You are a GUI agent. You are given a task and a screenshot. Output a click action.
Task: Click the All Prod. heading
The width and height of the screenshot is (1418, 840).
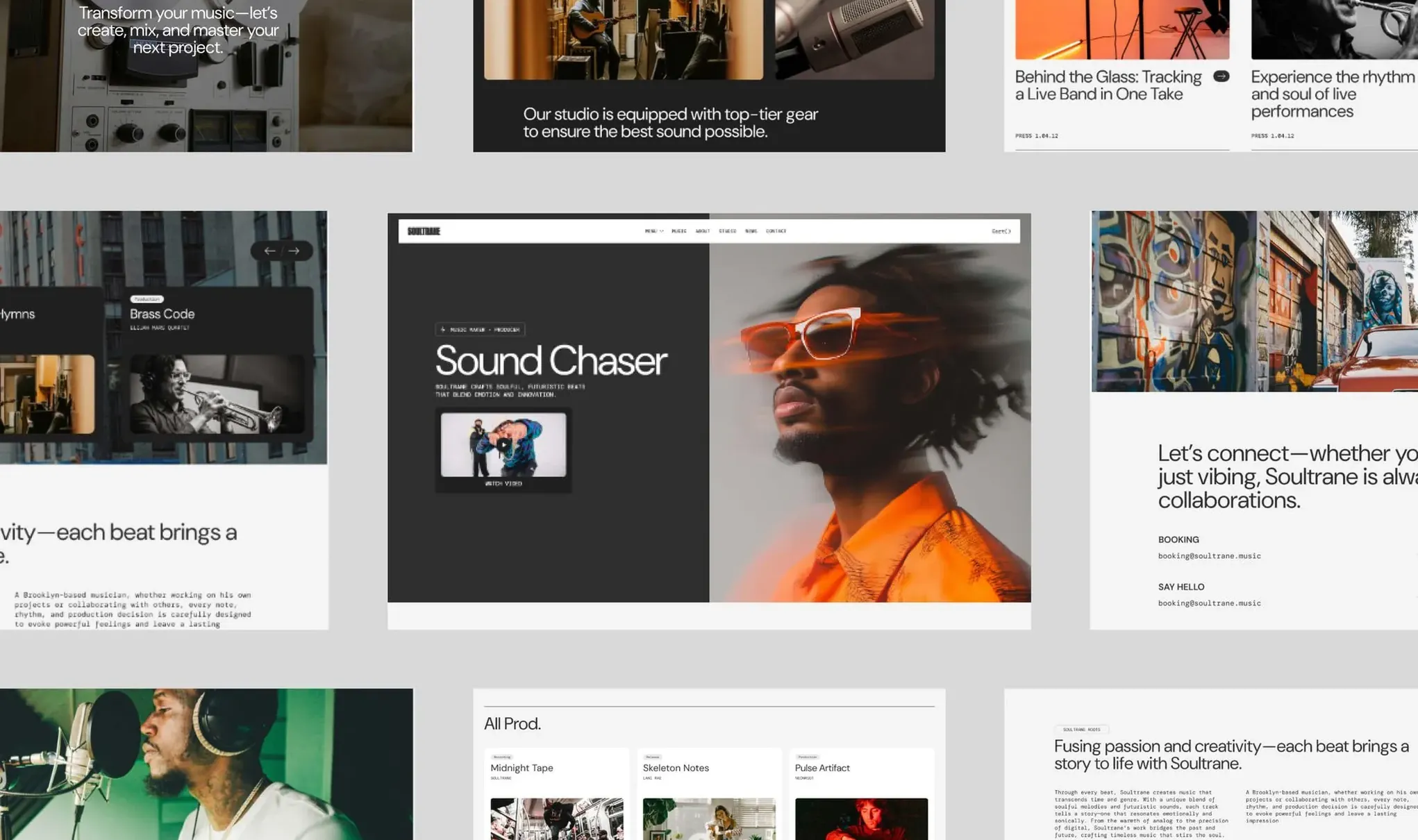pyautogui.click(x=512, y=723)
